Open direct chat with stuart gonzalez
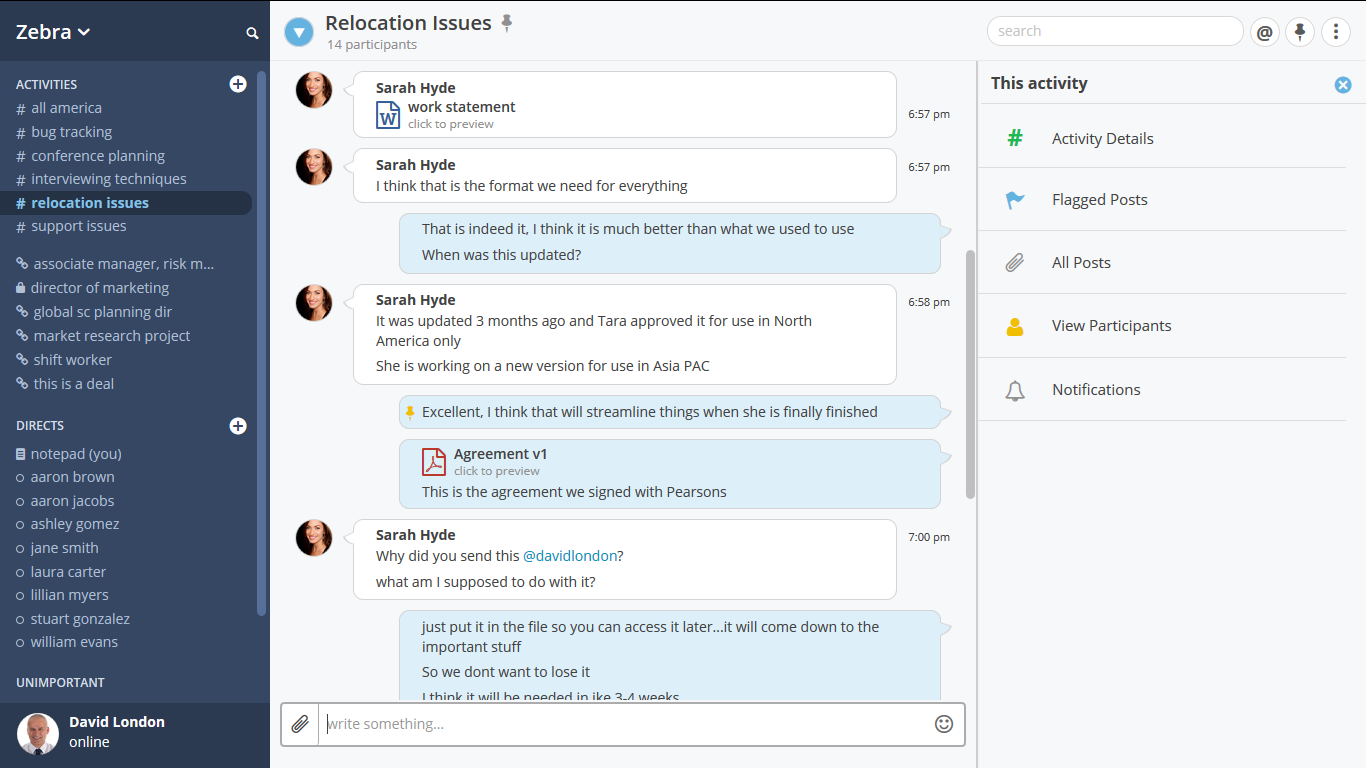 (x=80, y=619)
